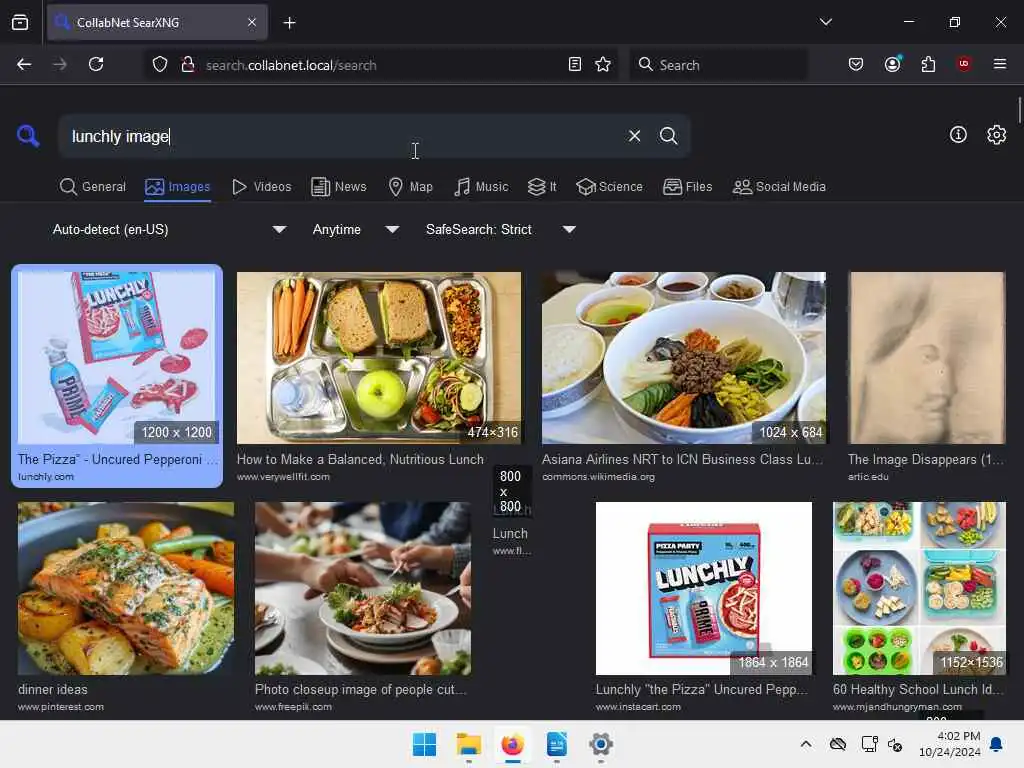Open the tracking protection shield icon
The image size is (1024, 768).
[x=160, y=64]
